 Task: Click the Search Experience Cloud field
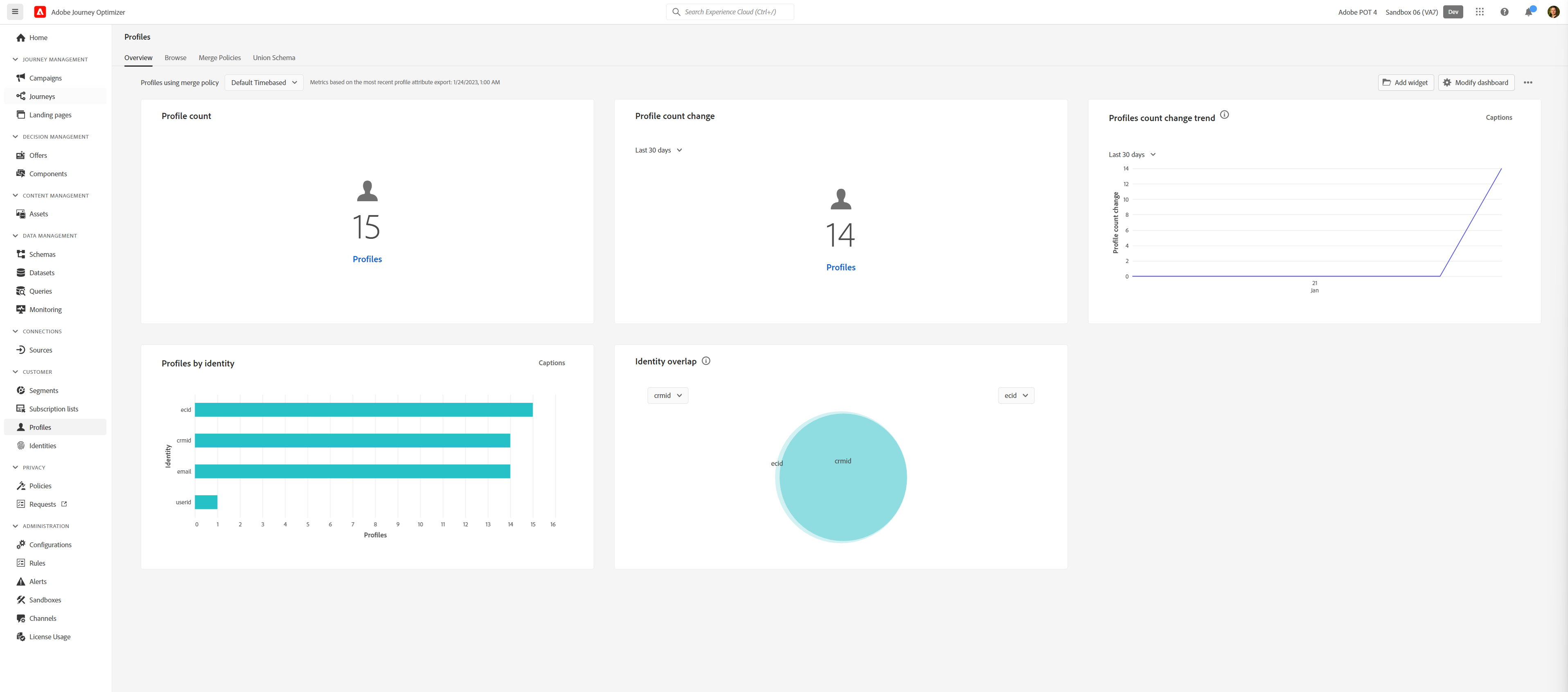coord(730,12)
